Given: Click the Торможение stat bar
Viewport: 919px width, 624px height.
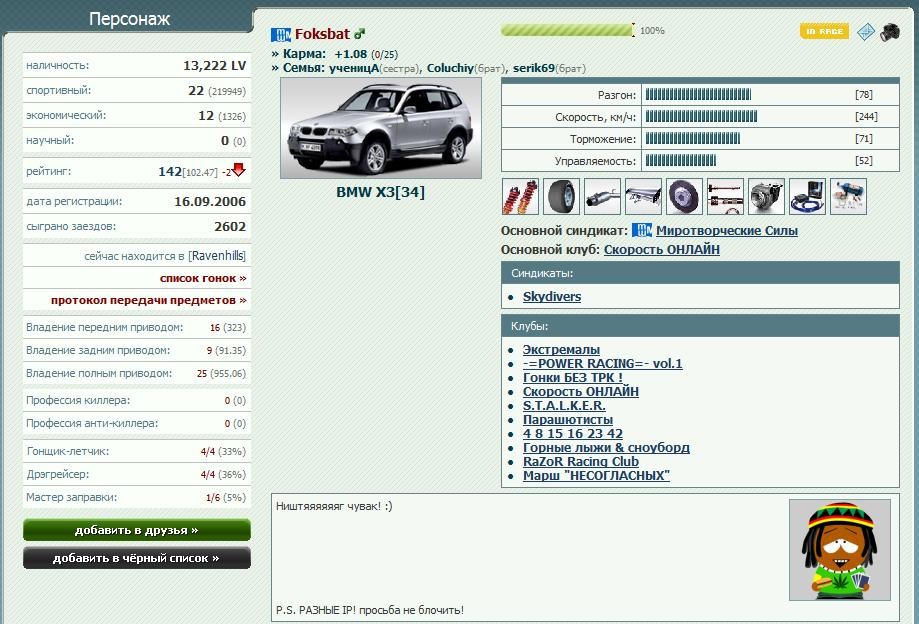Looking at the screenshot, I should (693, 139).
